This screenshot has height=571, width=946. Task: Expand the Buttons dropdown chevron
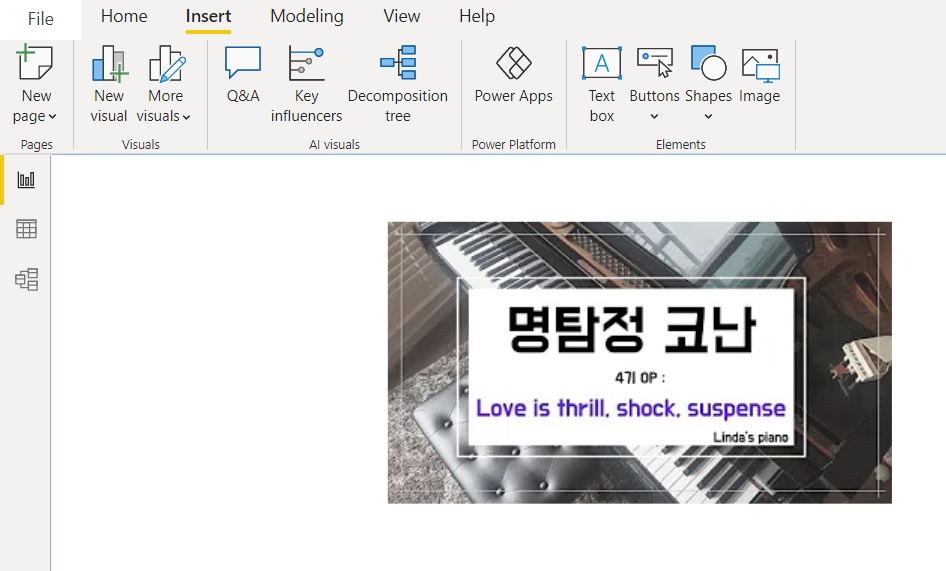[654, 116]
